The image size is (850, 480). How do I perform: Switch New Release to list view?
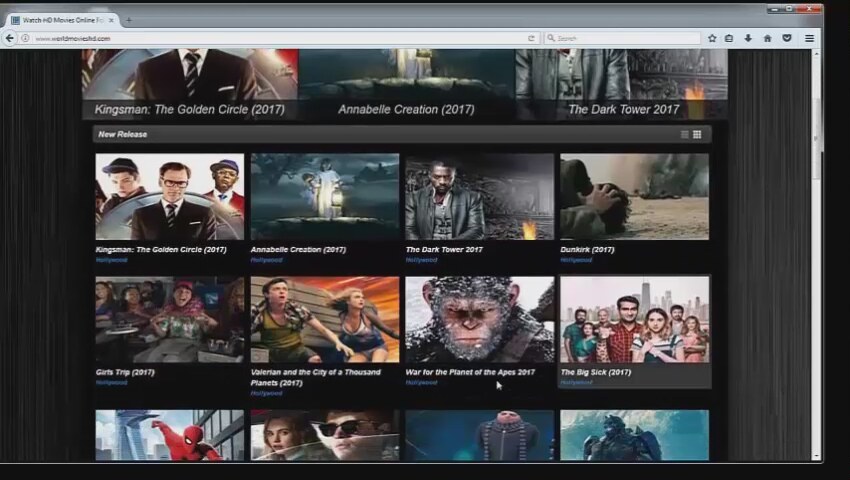click(x=685, y=135)
